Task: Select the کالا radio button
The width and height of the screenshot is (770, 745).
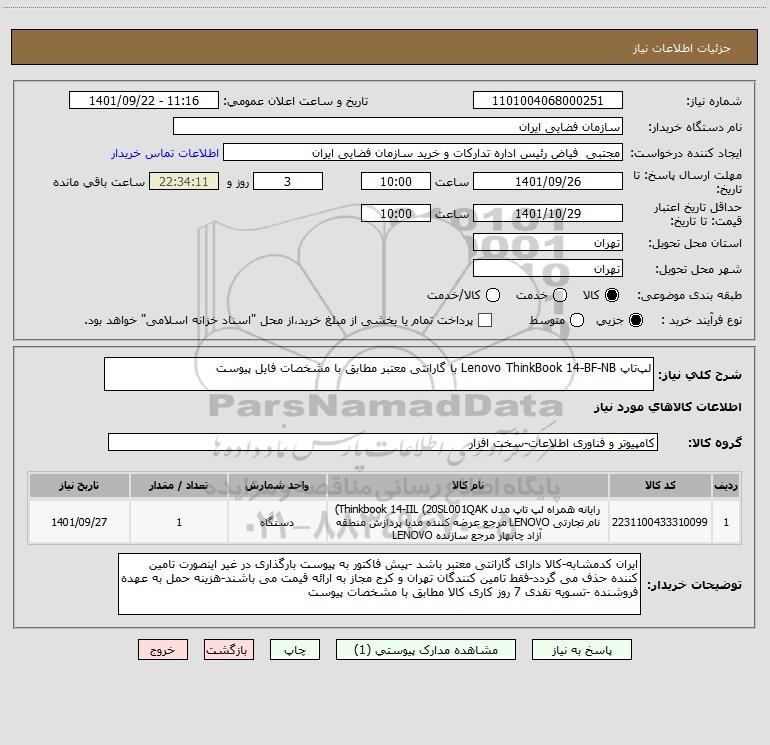Action: (612, 295)
